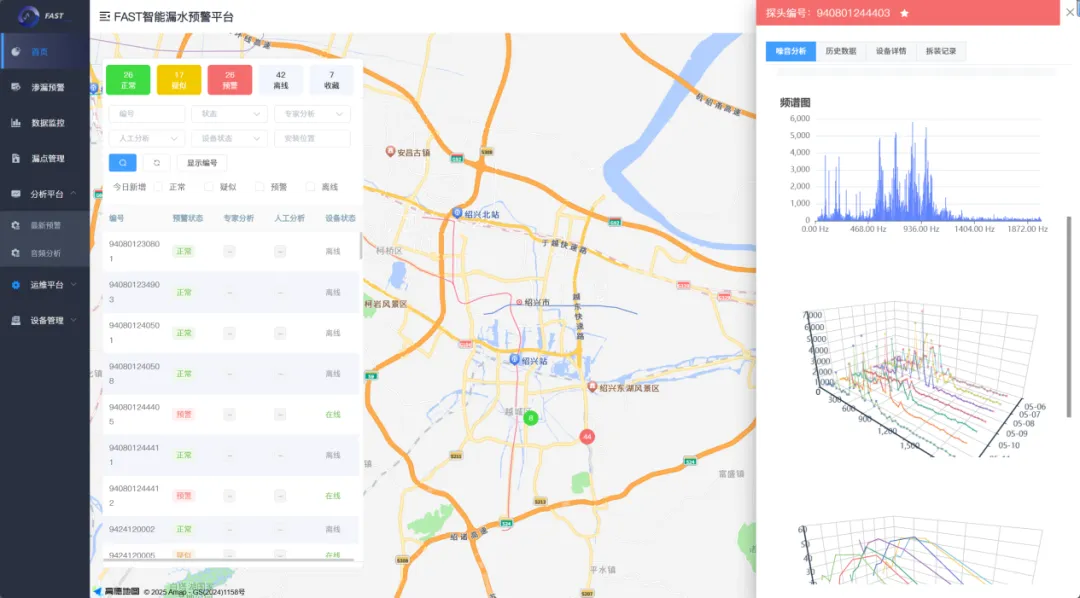Click the green cluster marker on the map
The image size is (1080, 598).
pos(531,418)
